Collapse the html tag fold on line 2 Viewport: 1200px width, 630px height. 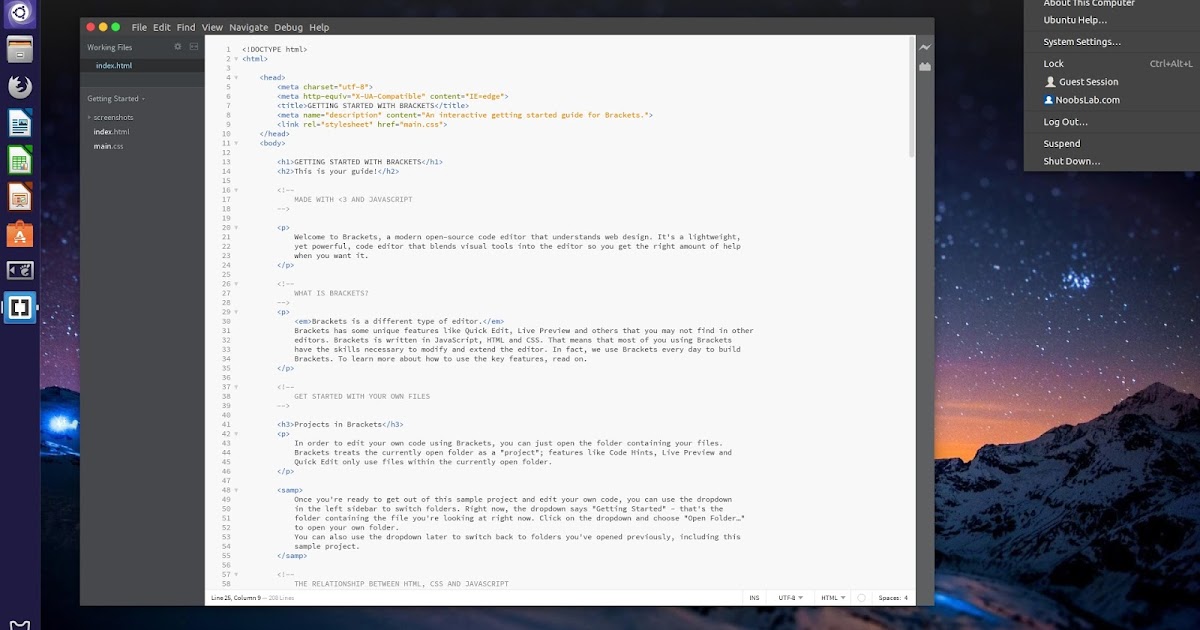236,59
